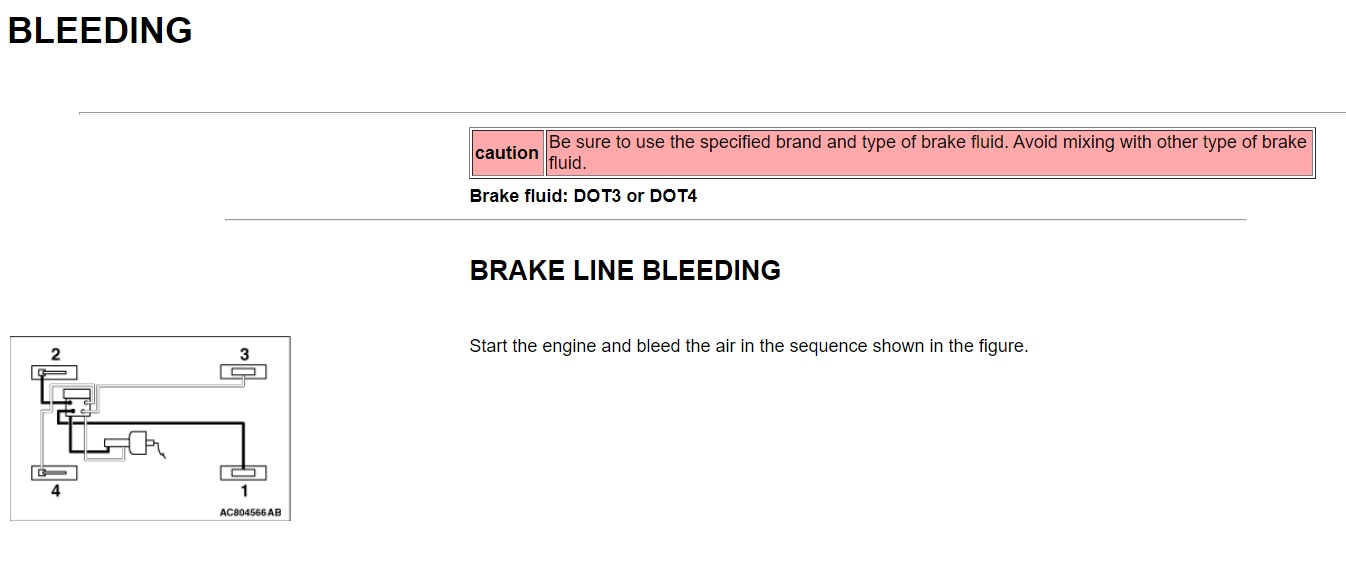Click number 2 label in bleeding diagram
Viewport: 1346px width, 579px height.
click(55, 354)
